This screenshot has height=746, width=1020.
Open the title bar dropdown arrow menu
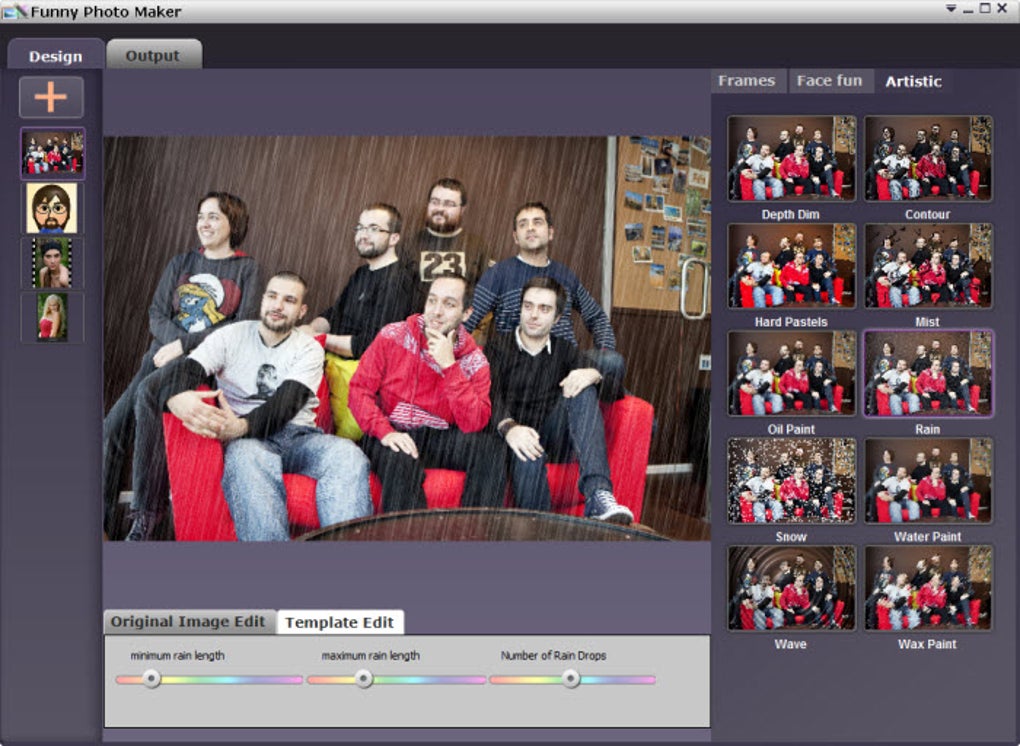[950, 9]
